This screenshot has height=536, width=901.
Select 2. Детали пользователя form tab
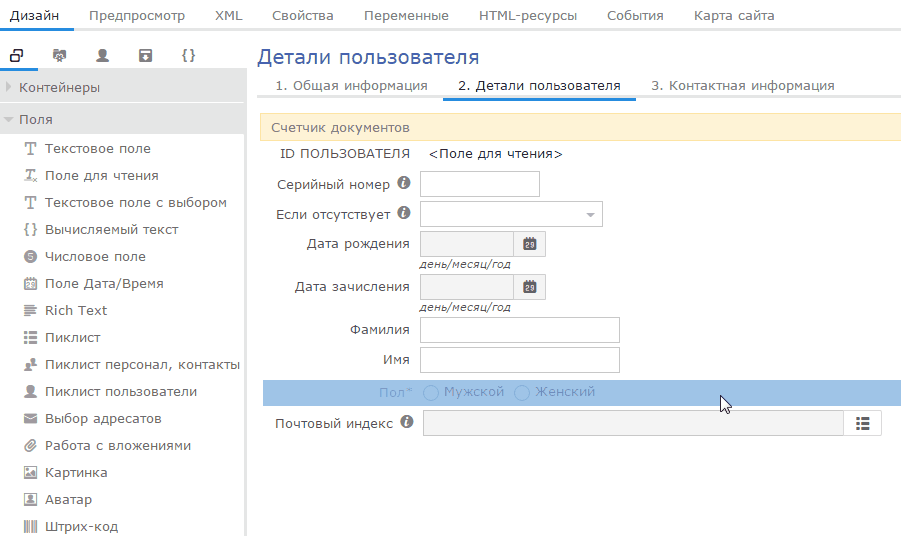[539, 86]
